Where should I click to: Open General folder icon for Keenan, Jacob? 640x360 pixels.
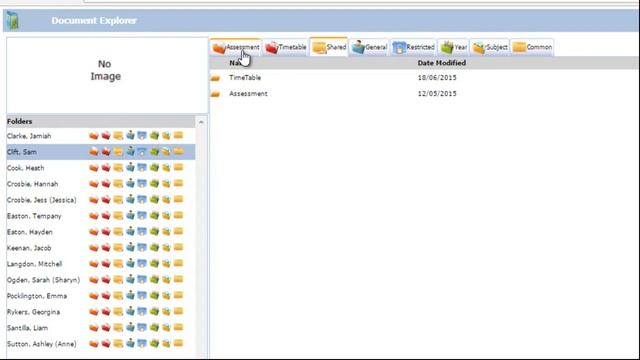tap(130, 247)
